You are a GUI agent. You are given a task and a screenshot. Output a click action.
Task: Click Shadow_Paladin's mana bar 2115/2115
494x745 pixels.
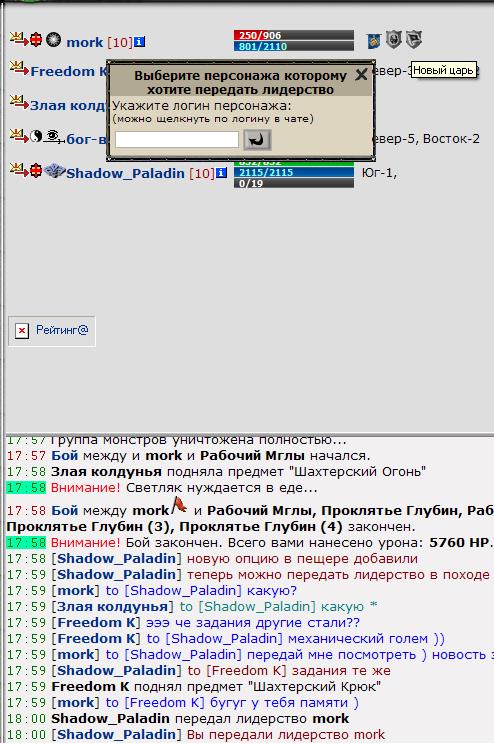294,172
